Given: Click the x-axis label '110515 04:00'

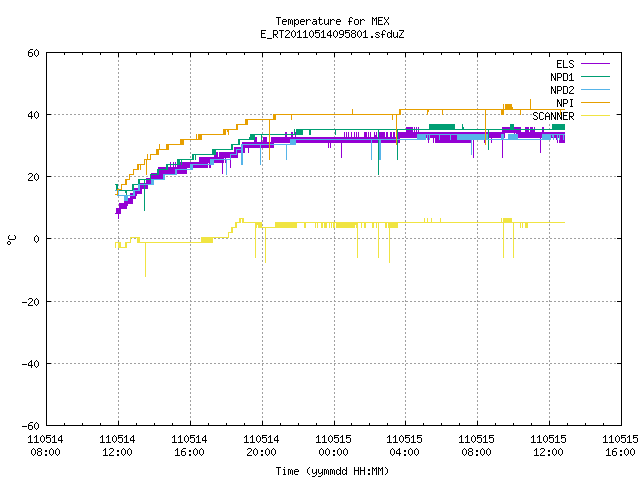Looking at the screenshot, I should pos(404,446).
